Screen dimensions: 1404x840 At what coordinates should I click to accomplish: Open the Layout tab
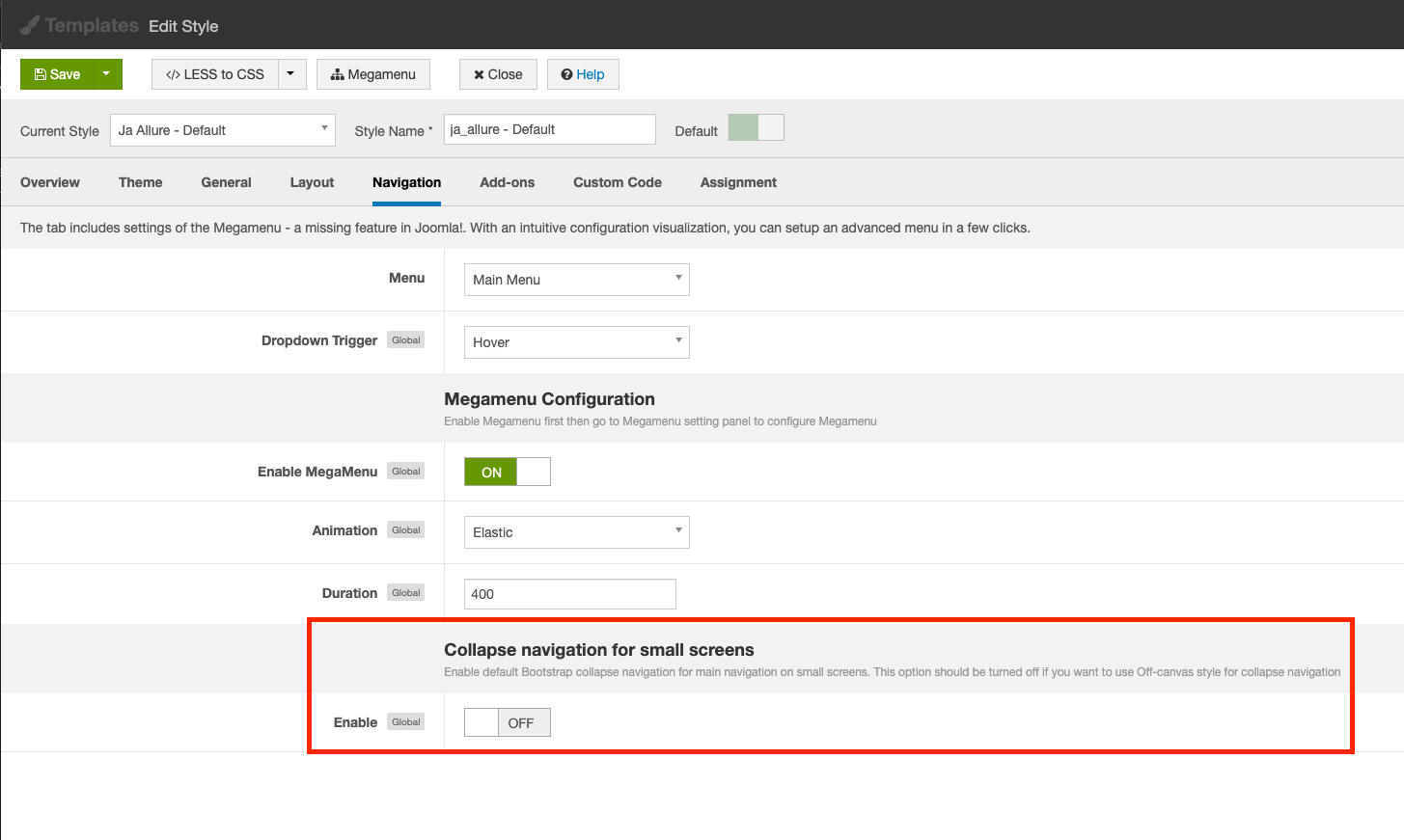312,182
